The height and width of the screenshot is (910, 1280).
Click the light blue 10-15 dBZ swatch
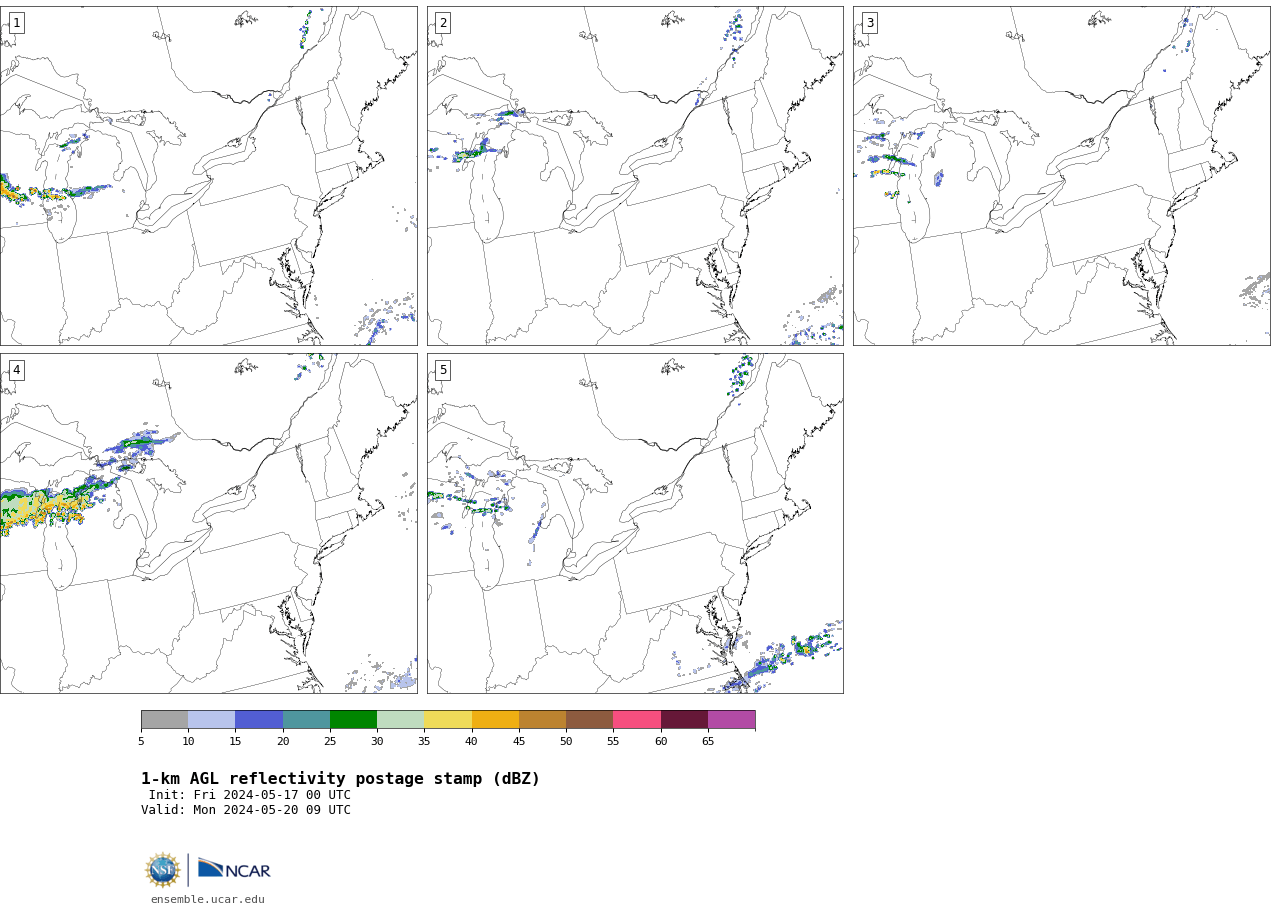tap(212, 720)
